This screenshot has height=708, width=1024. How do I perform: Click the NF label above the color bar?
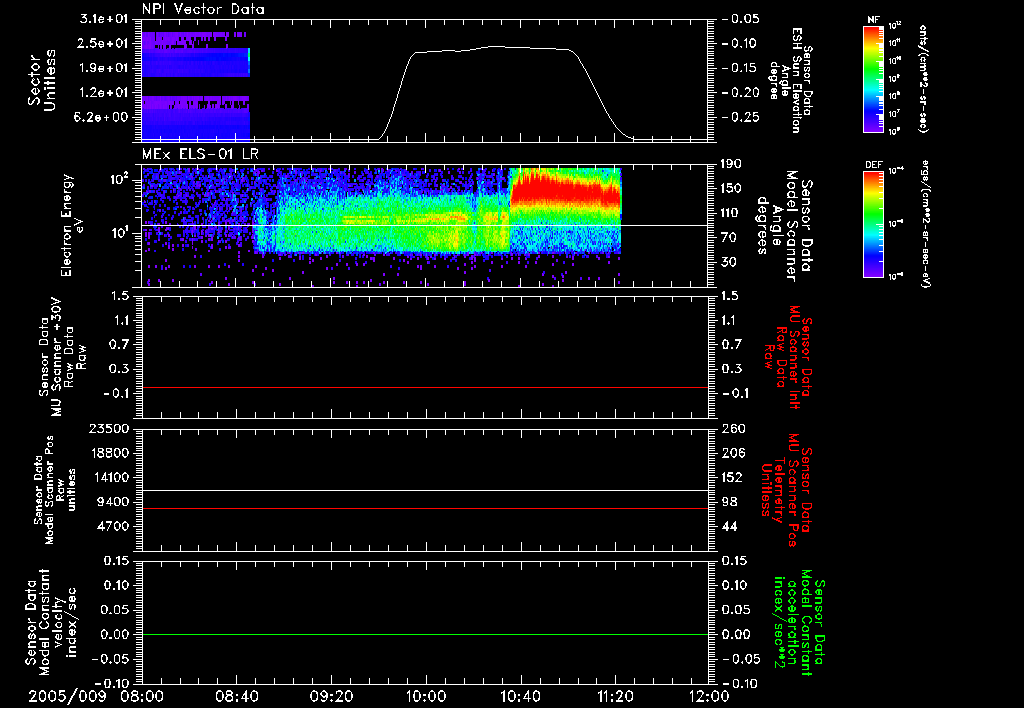(x=873, y=20)
